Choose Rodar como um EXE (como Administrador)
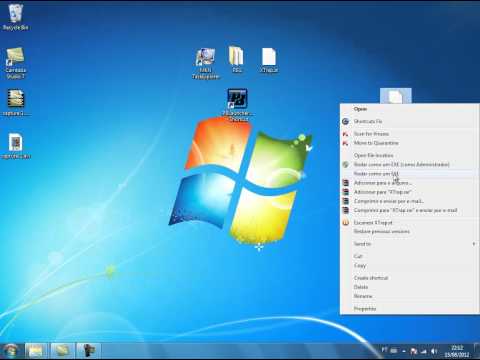This screenshot has width=480, height=360. click(x=409, y=164)
